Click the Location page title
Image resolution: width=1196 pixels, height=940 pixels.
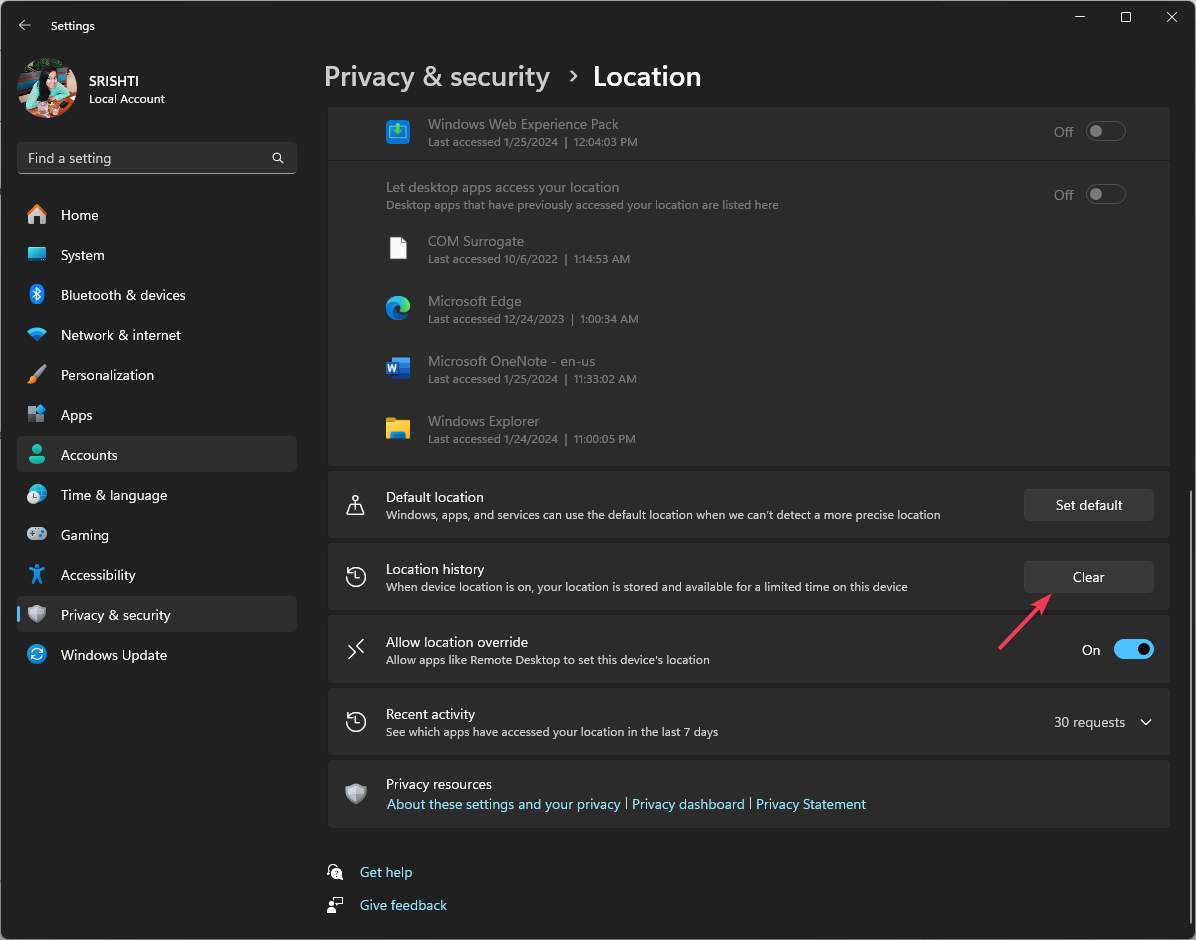coord(647,76)
